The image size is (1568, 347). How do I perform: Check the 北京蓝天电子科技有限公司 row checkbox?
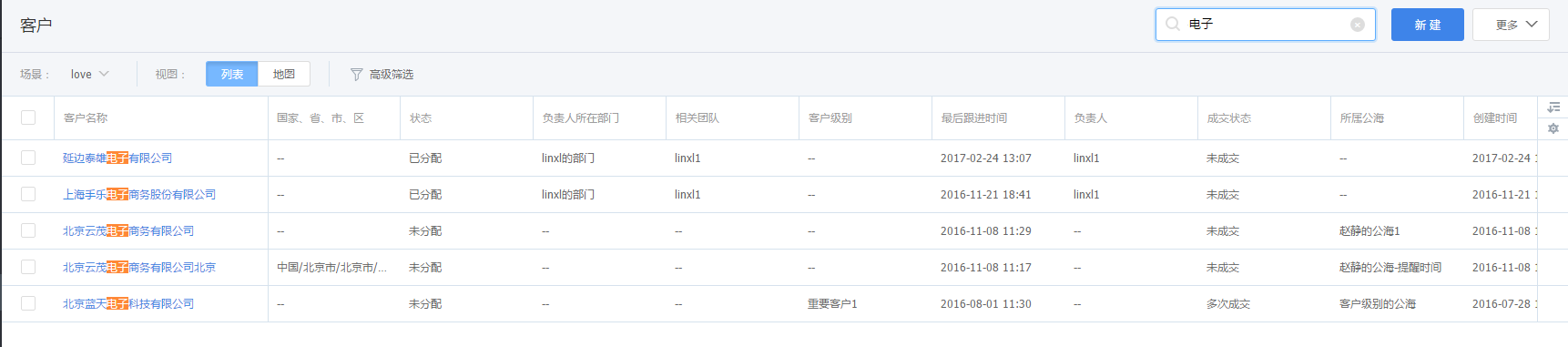[28, 303]
